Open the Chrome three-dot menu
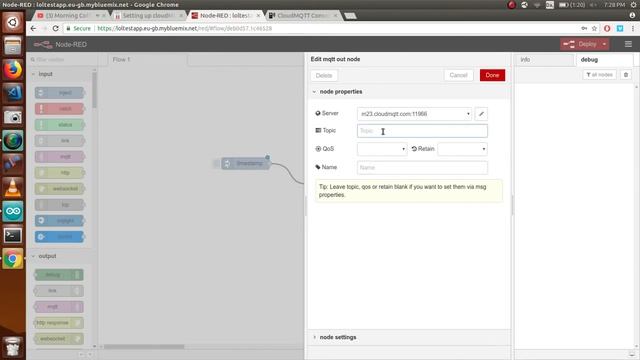Viewport: 640px width, 360px height. pos(632,28)
